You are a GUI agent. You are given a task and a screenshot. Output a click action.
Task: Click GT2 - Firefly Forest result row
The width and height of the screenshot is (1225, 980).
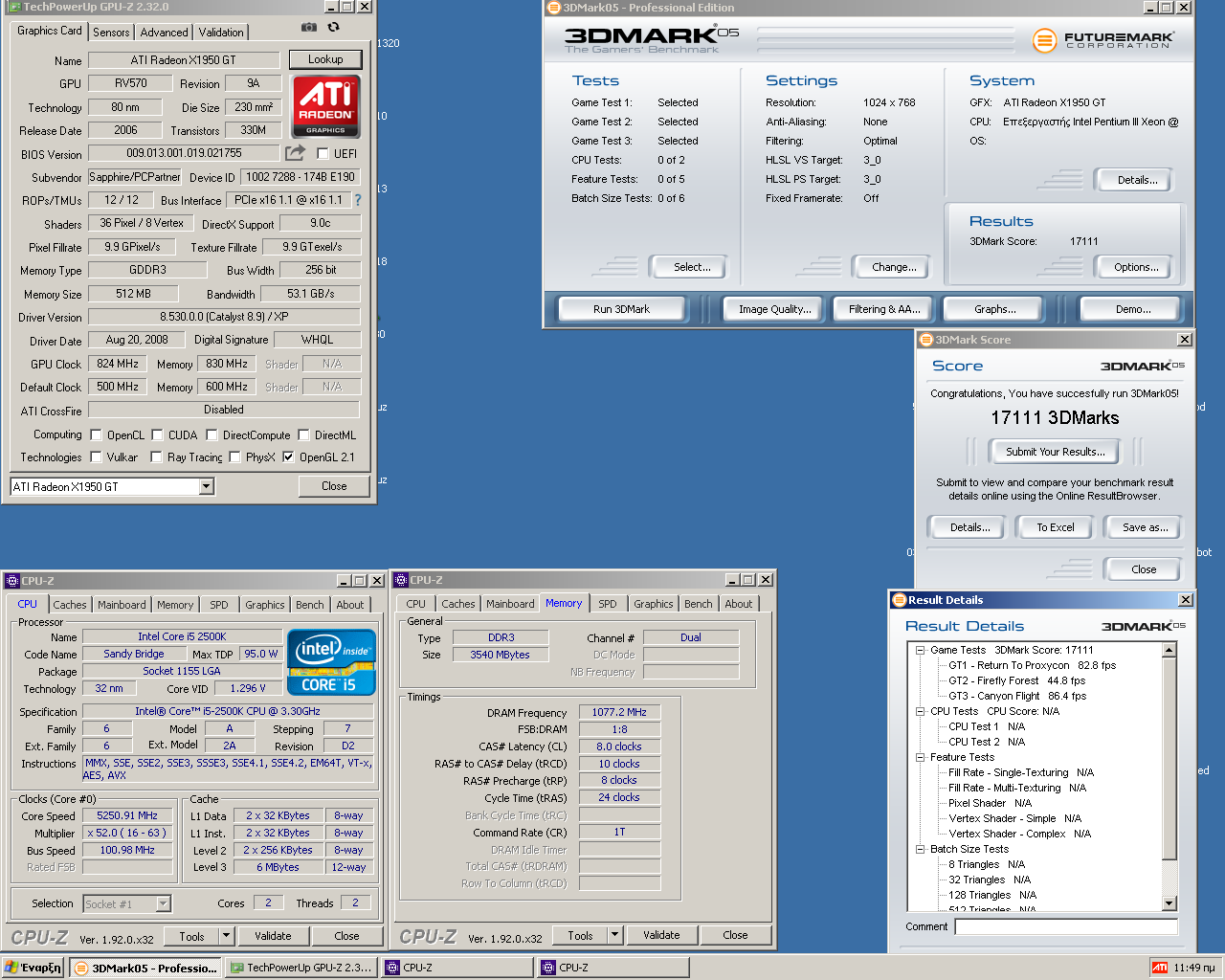1016,680
